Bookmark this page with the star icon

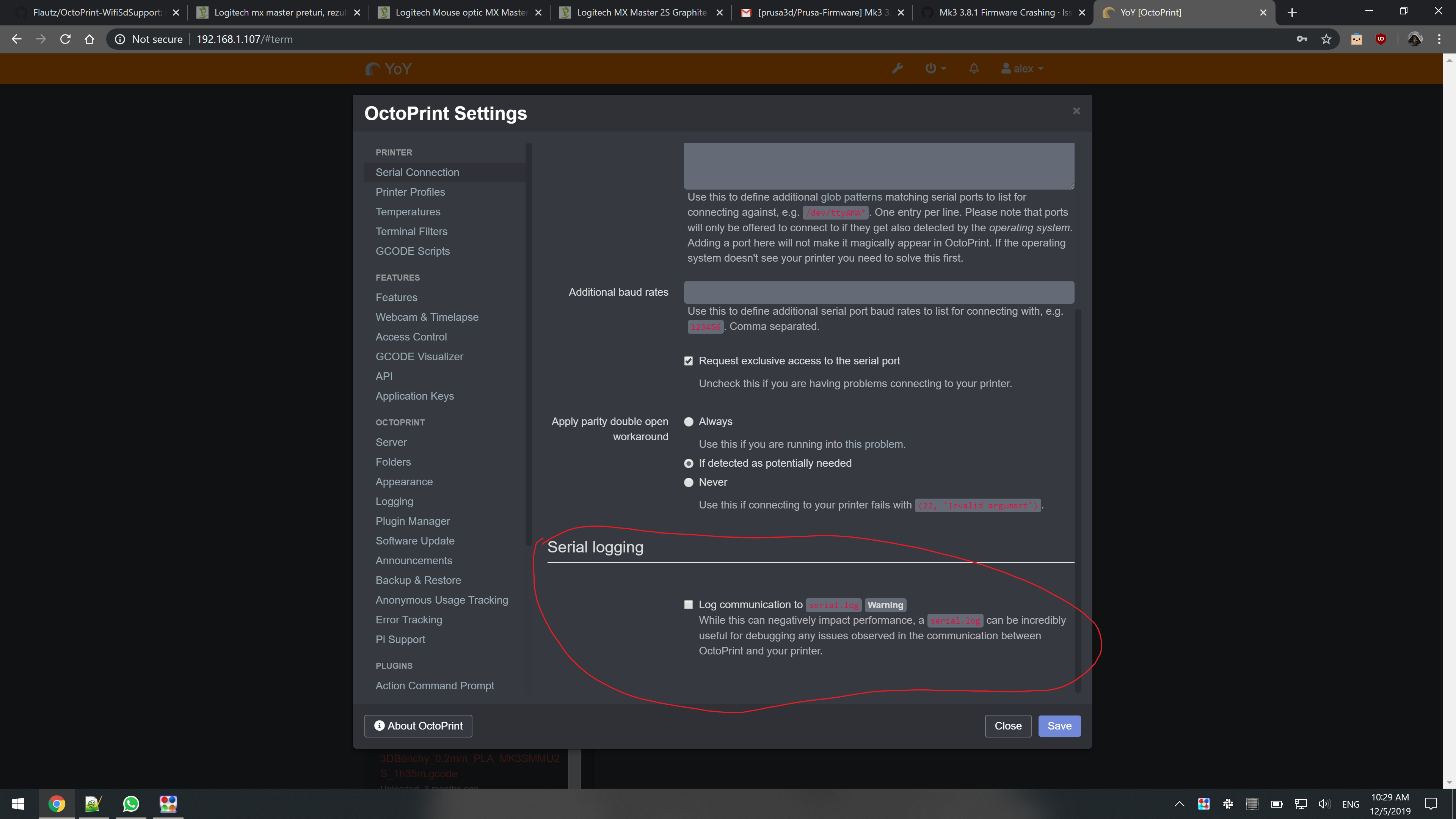click(1326, 39)
